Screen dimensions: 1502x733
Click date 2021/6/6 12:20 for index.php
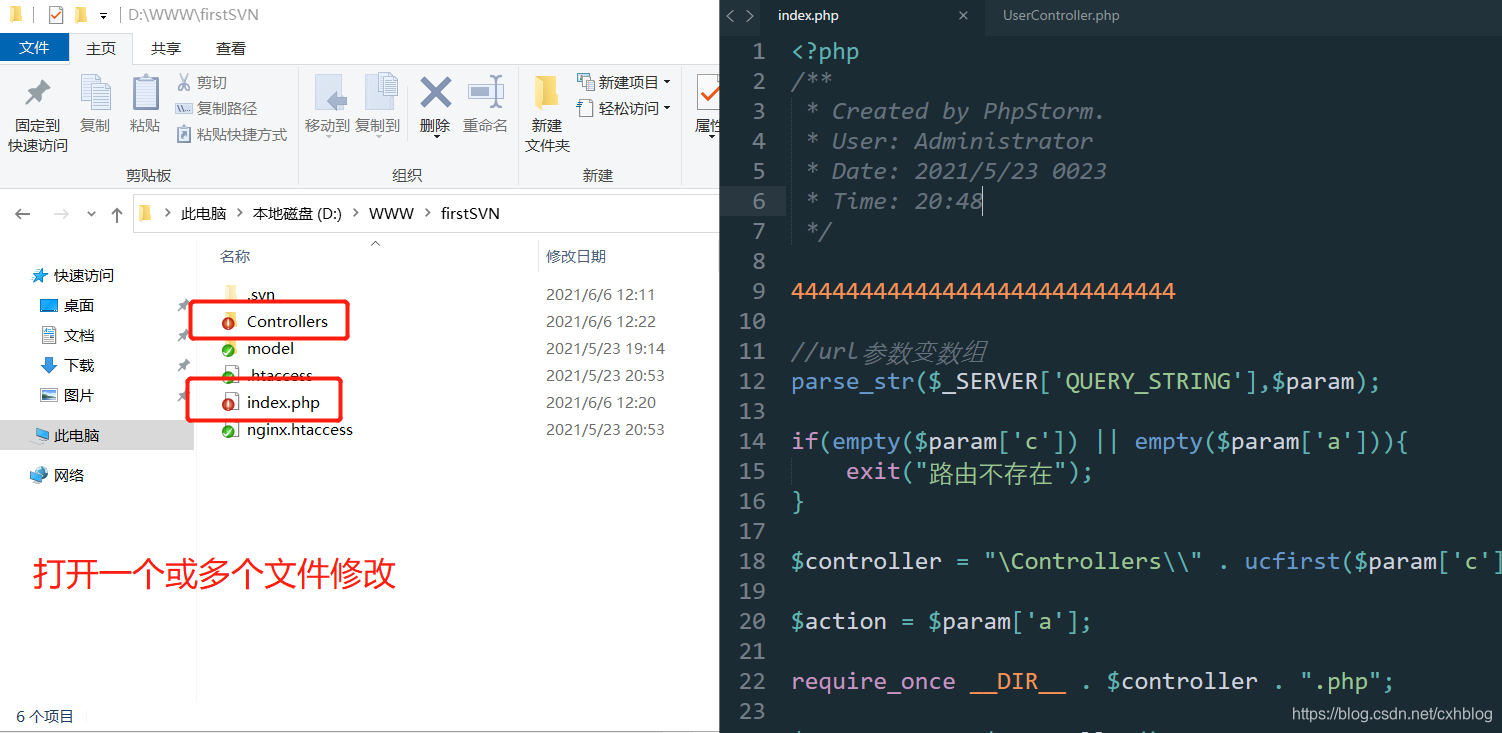tap(601, 403)
